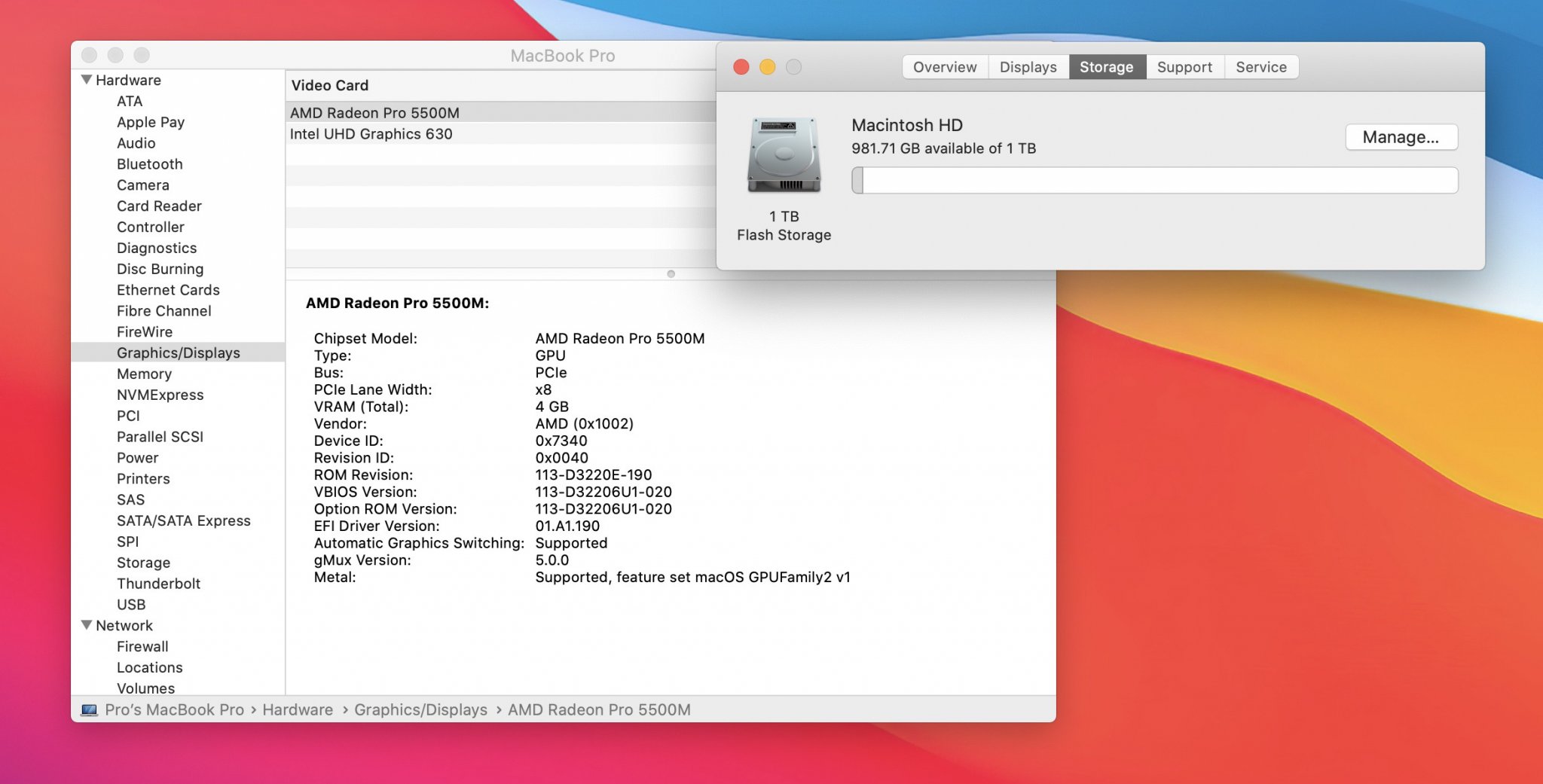Click AMD Radeon Pro 5500M in path bar

click(x=599, y=709)
